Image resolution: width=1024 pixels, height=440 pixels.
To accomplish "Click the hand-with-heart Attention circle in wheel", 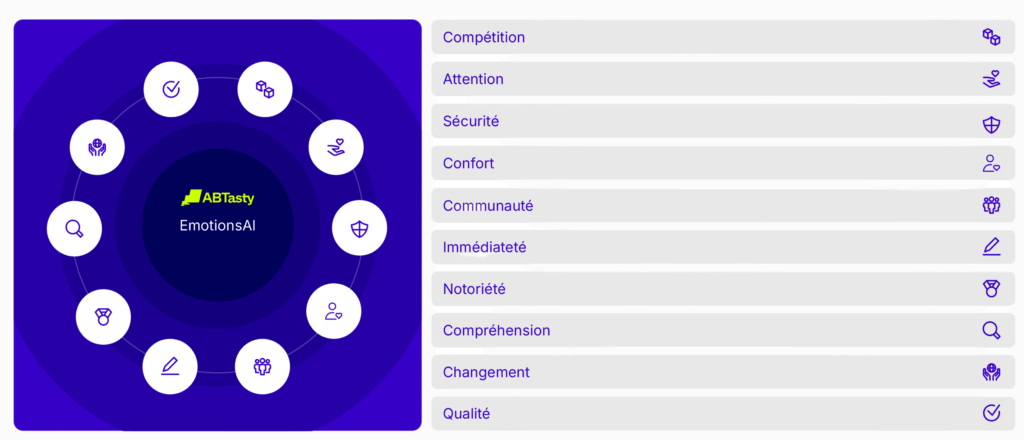I will 336,148.
